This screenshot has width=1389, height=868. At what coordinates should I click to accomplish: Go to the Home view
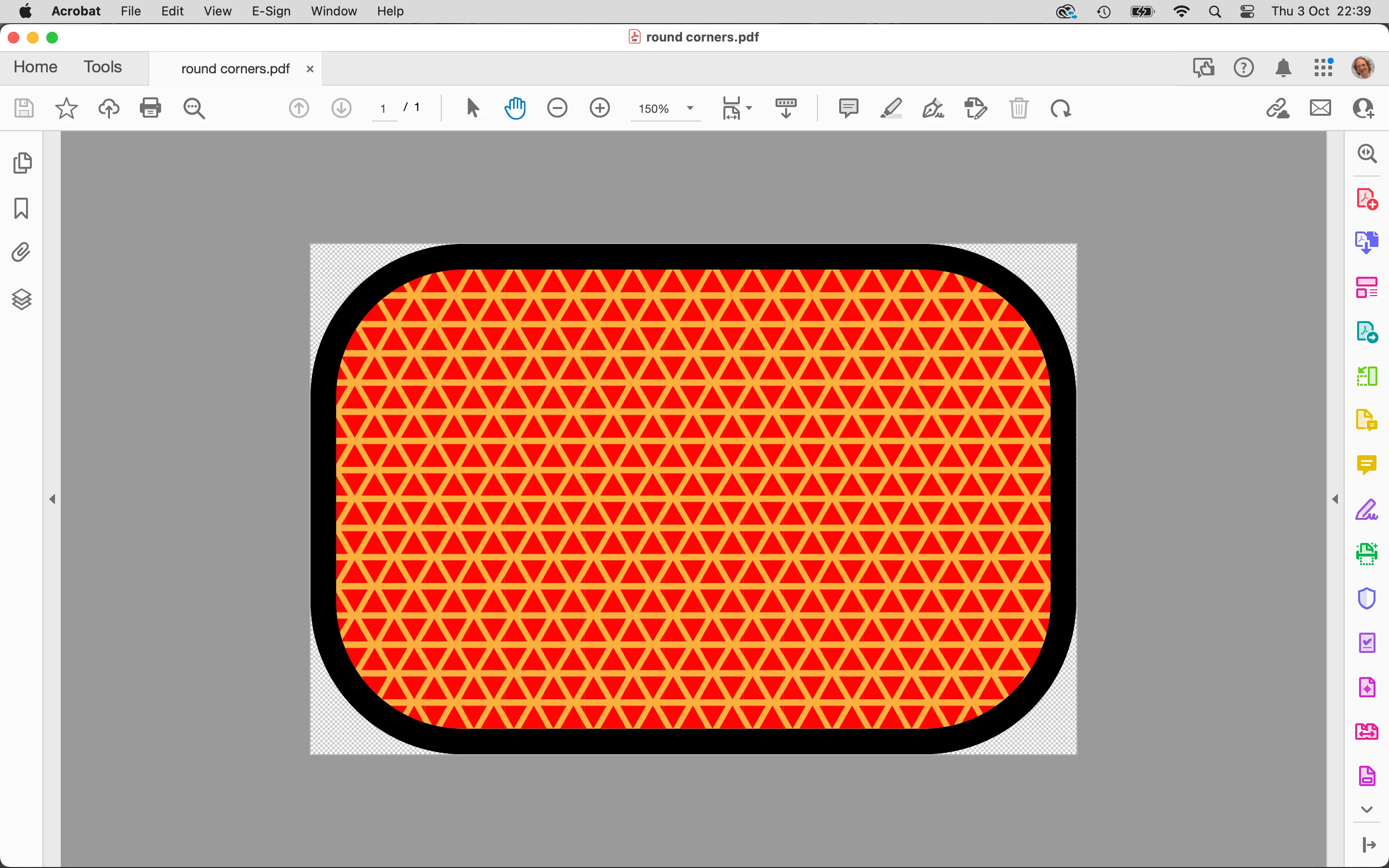pyautogui.click(x=36, y=67)
